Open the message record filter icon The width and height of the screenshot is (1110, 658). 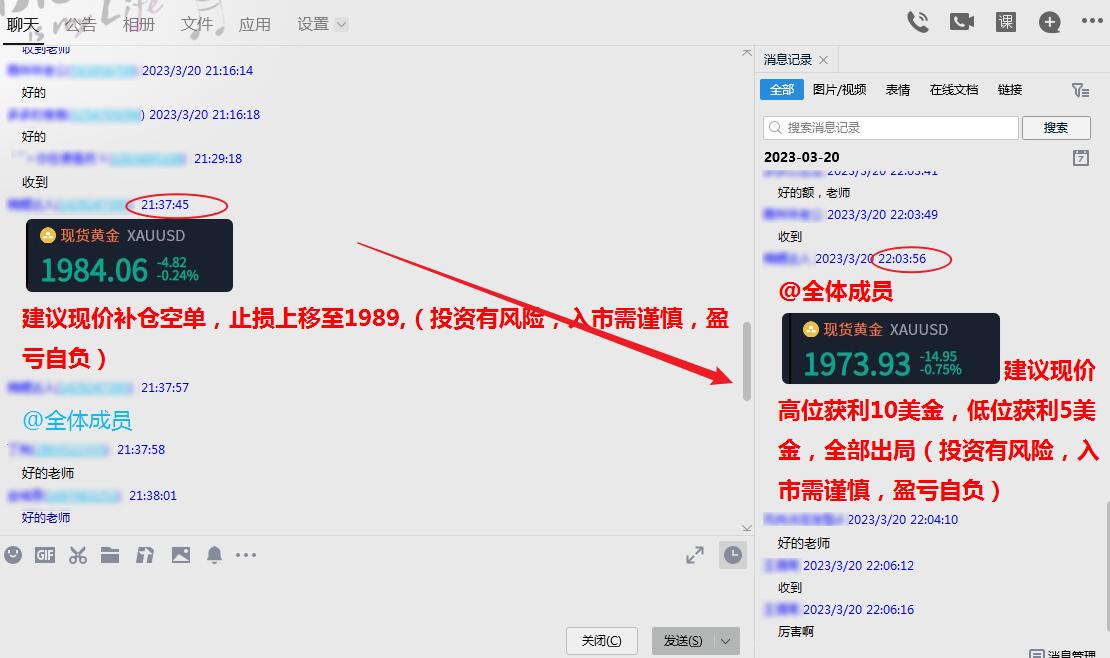tap(1080, 90)
